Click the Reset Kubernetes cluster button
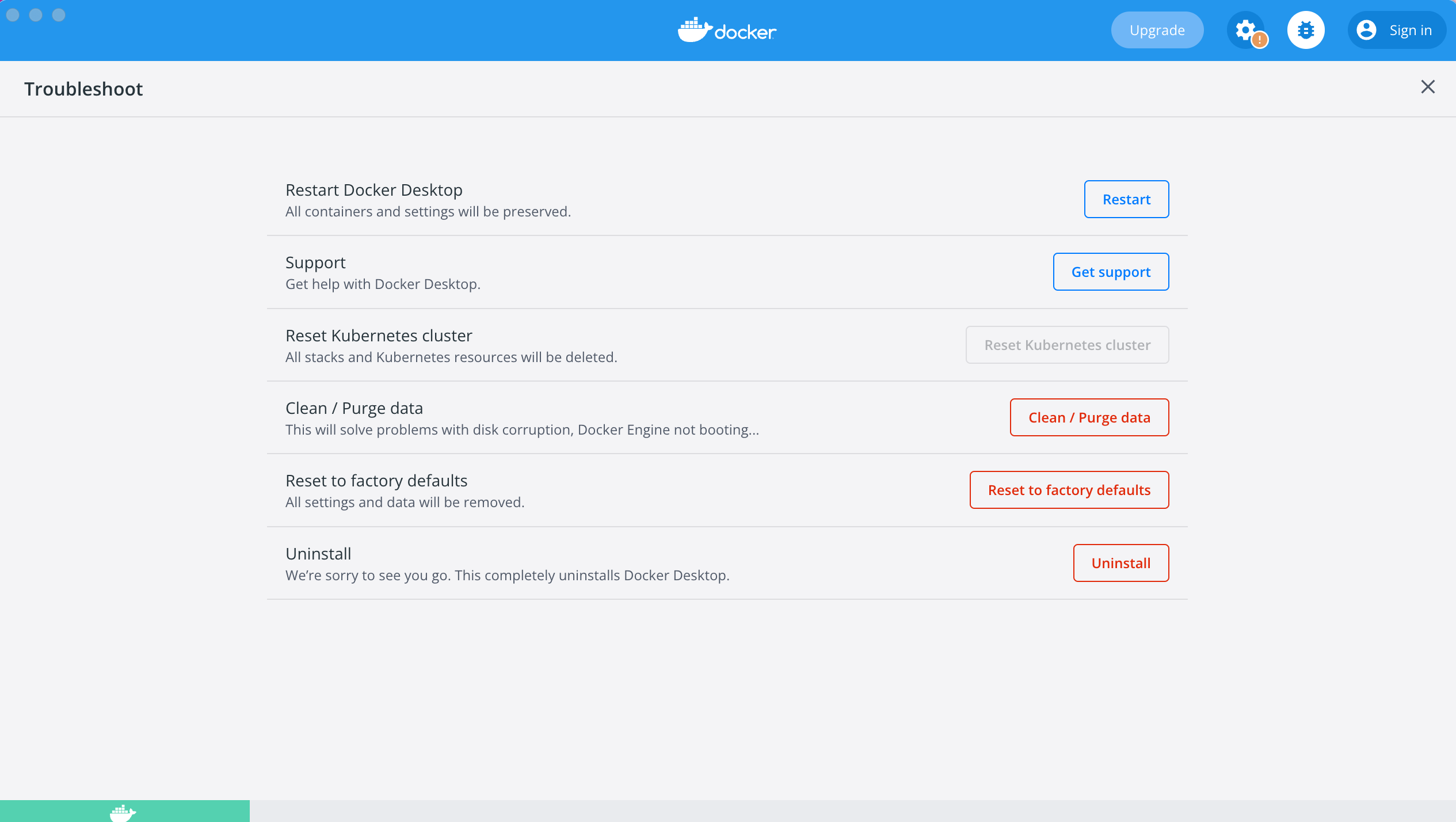The height and width of the screenshot is (822, 1456). 1067,345
